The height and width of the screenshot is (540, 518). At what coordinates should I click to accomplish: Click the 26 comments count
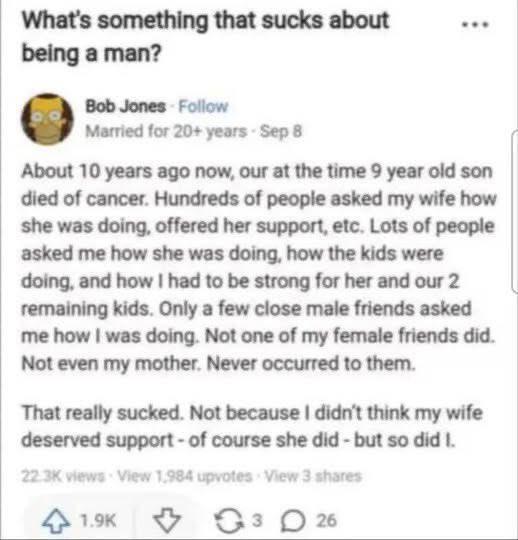327,520
